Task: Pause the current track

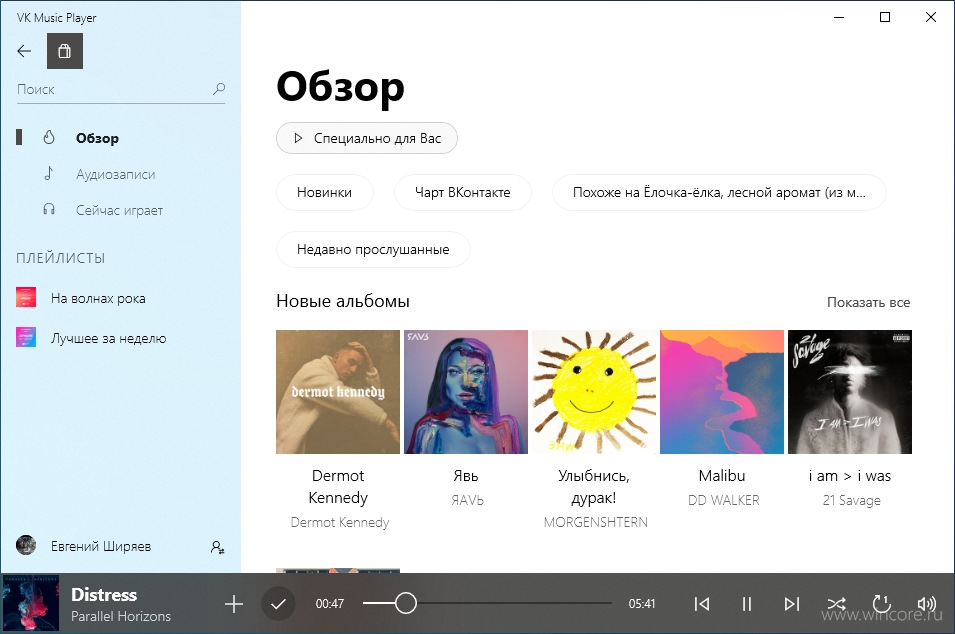Action: pos(747,604)
